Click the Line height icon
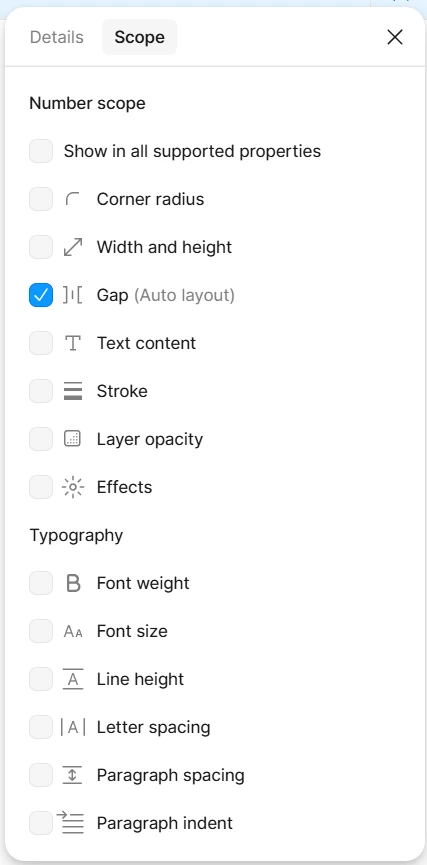The height and width of the screenshot is (865, 427). click(73, 679)
